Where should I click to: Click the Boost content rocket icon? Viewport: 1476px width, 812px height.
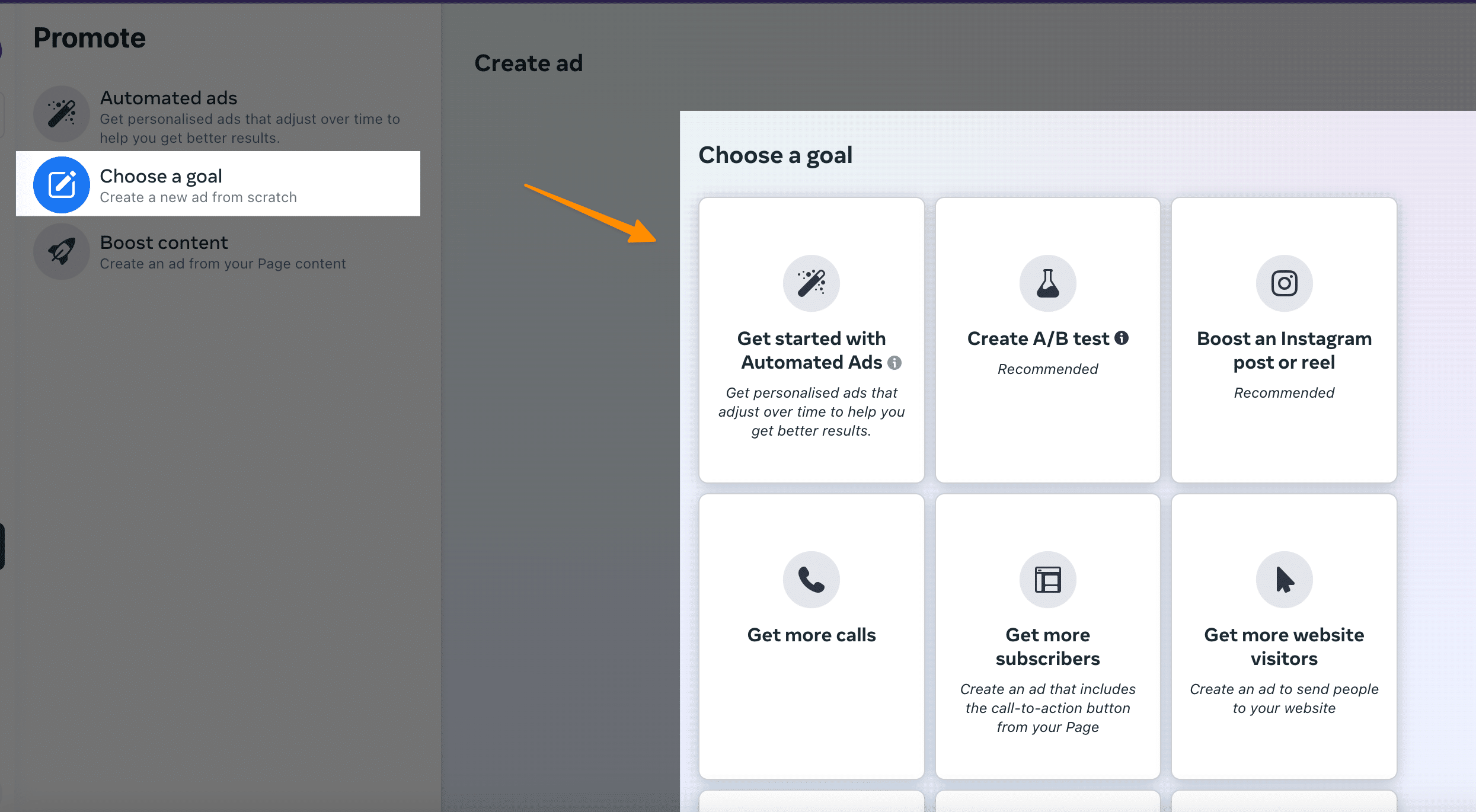(x=62, y=251)
